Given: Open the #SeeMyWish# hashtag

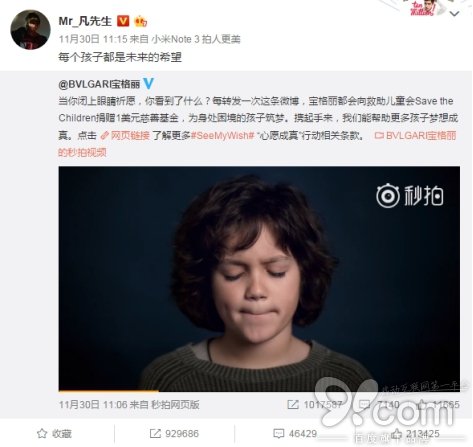Looking at the screenshot, I should tap(223, 136).
